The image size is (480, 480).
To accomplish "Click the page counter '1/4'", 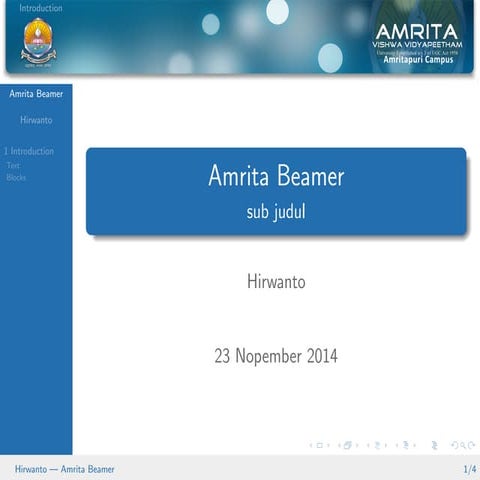I will coord(470,469).
